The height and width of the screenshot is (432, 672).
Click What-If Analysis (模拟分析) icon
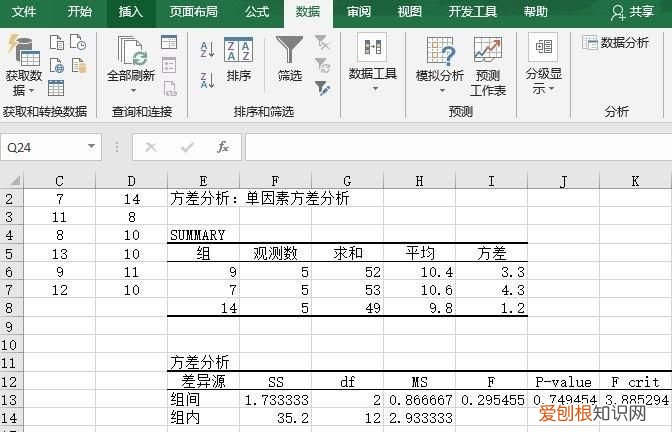[x=440, y=51]
